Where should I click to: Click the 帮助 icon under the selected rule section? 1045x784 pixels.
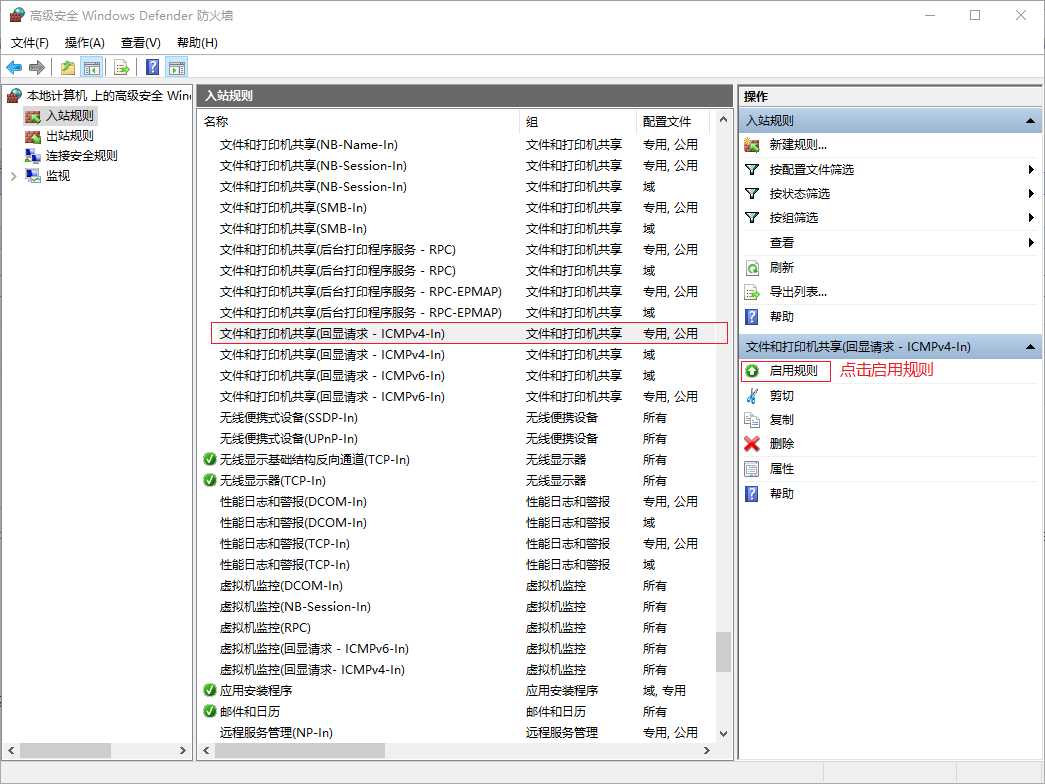tap(752, 493)
